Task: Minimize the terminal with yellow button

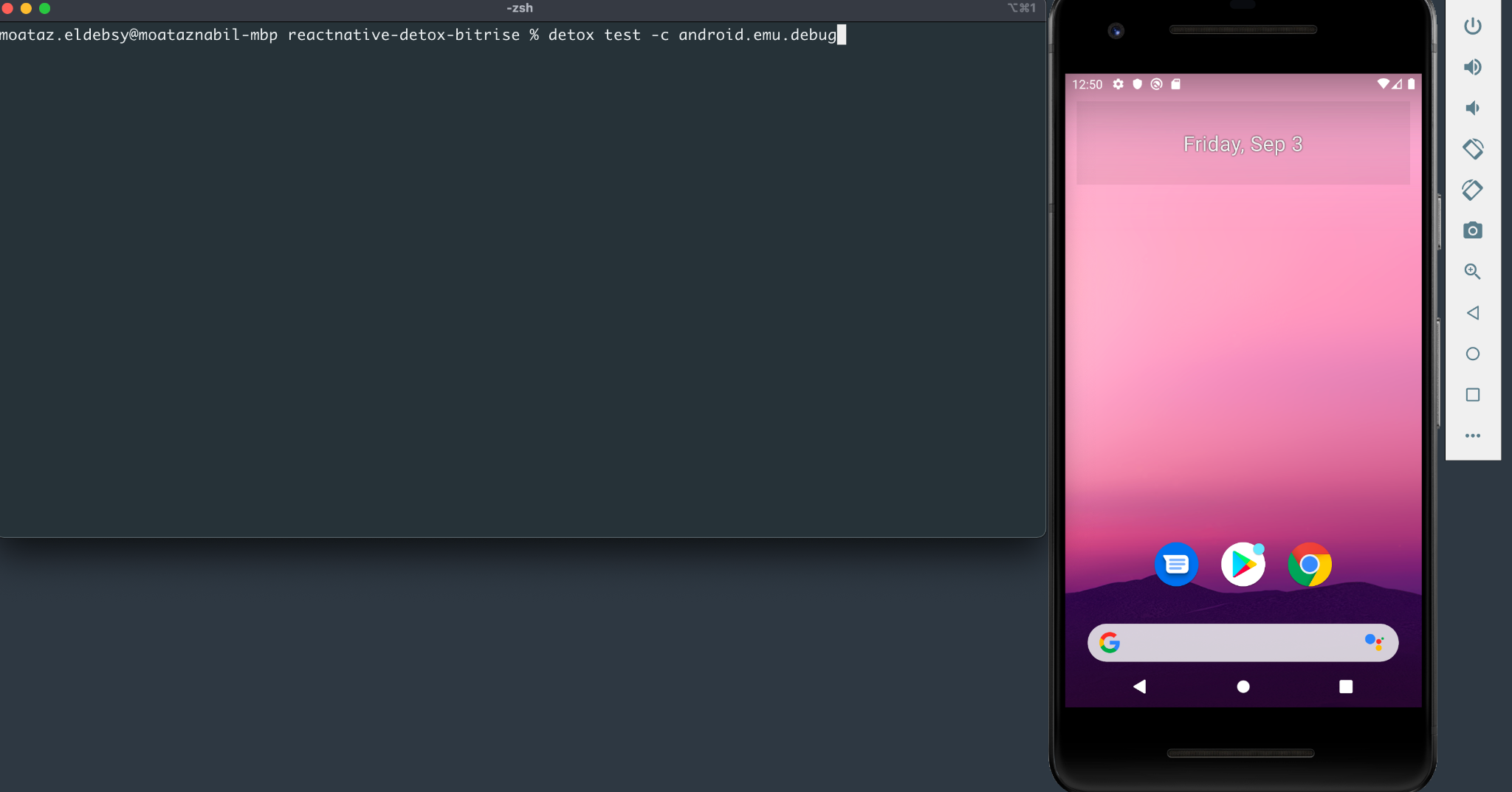Action: (x=26, y=8)
